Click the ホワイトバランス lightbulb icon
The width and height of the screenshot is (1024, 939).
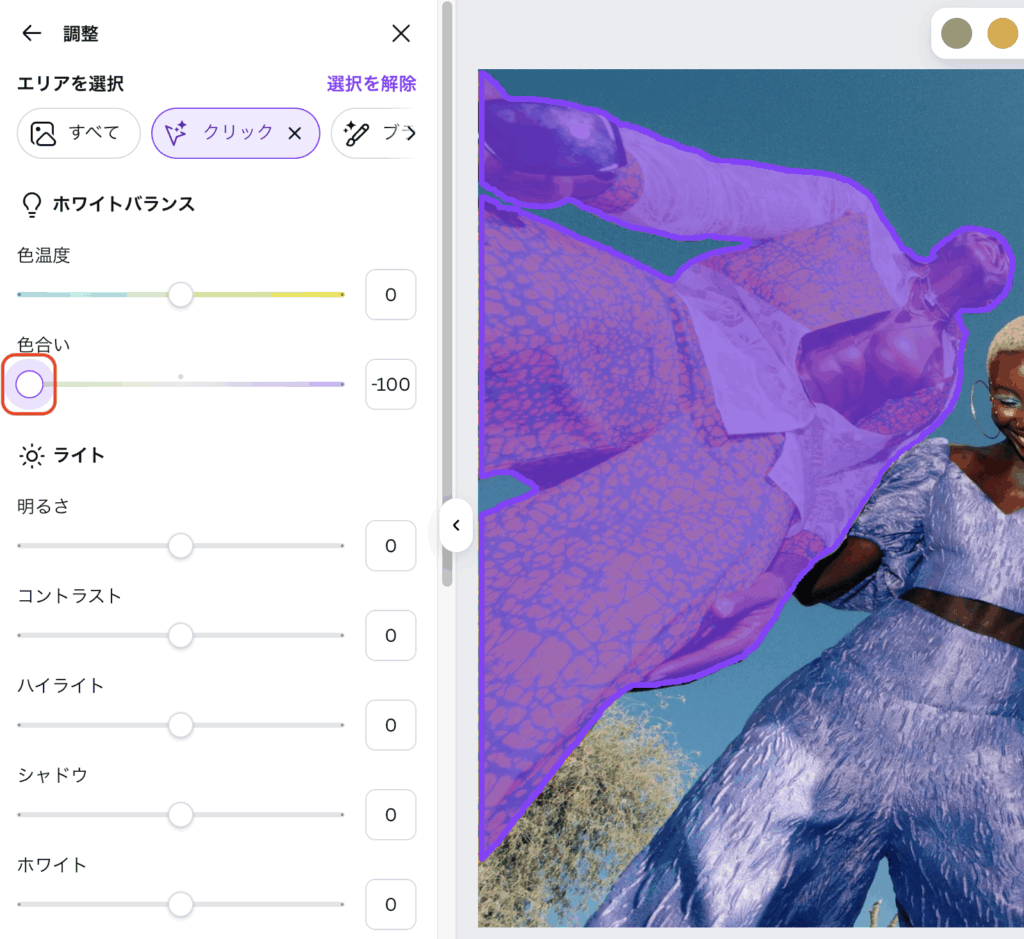coord(31,205)
